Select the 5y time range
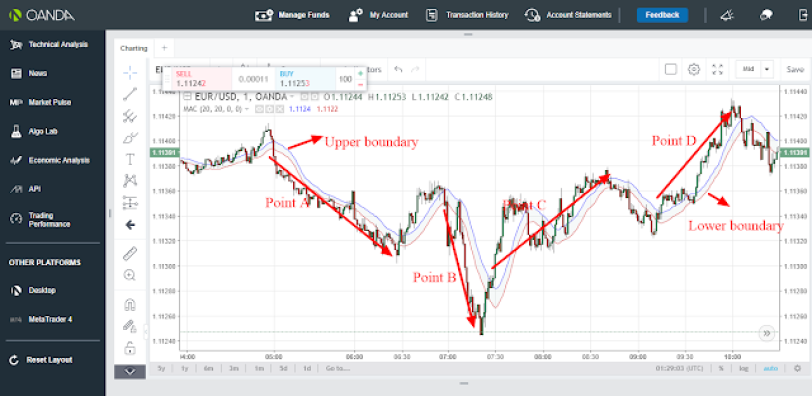Screen dimensions: 812x396 coord(162,368)
